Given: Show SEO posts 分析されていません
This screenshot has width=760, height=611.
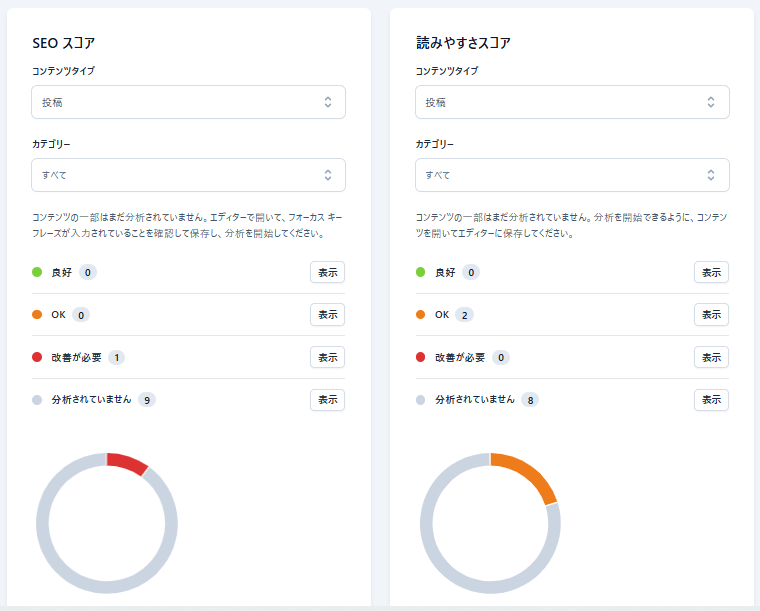Looking at the screenshot, I should tap(327, 400).
